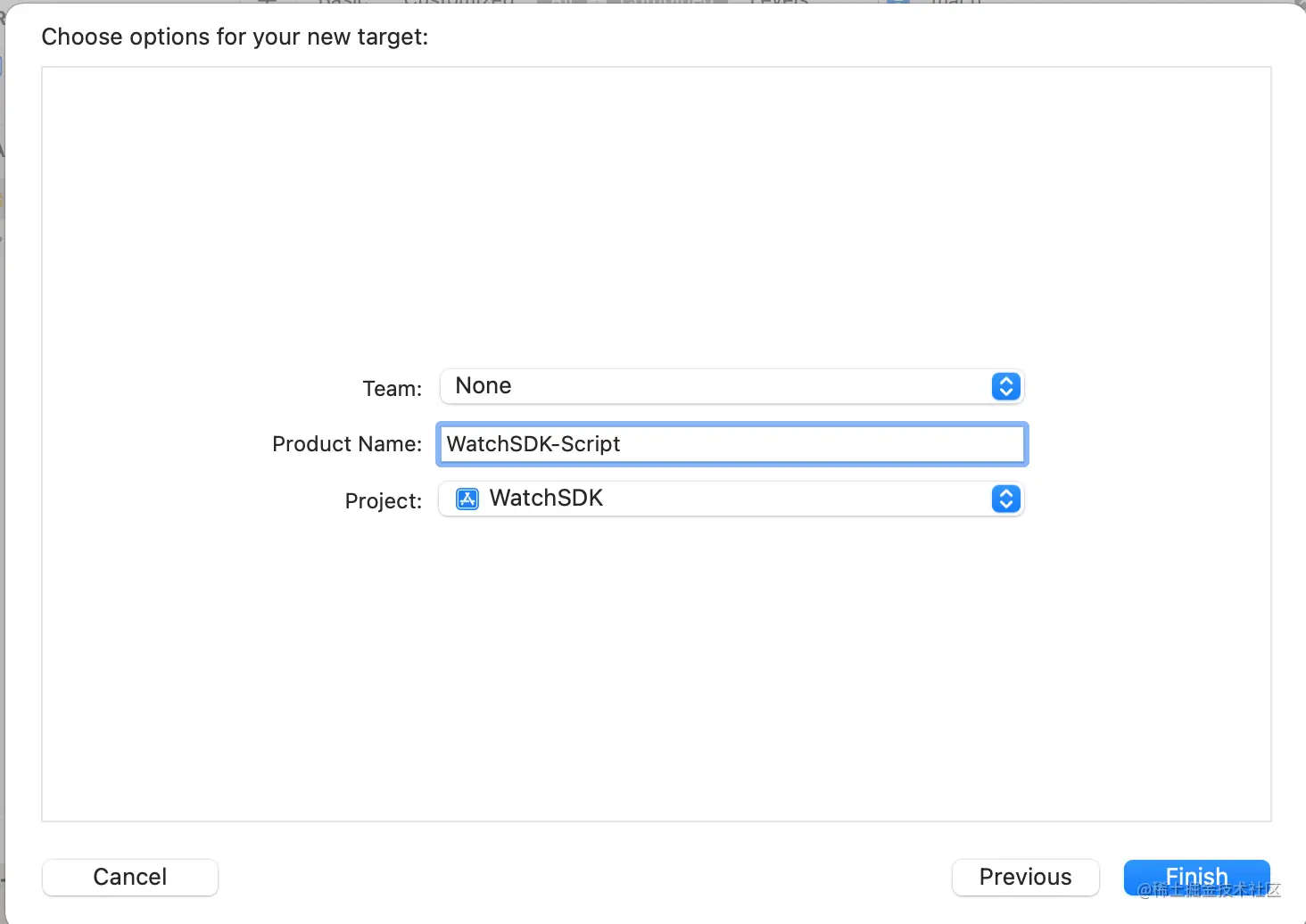Select partially hidden Levels tab behind sheet

pos(778,3)
